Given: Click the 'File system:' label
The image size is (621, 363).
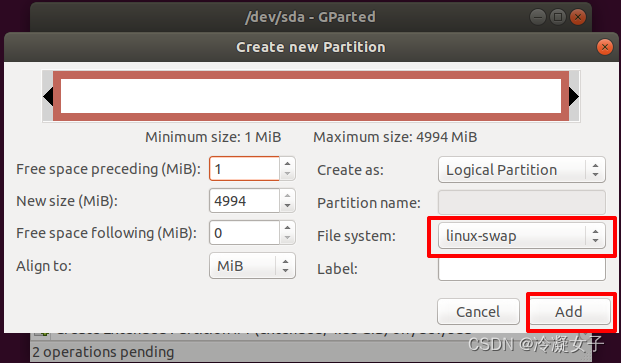Looking at the screenshot, I should pos(356,236).
